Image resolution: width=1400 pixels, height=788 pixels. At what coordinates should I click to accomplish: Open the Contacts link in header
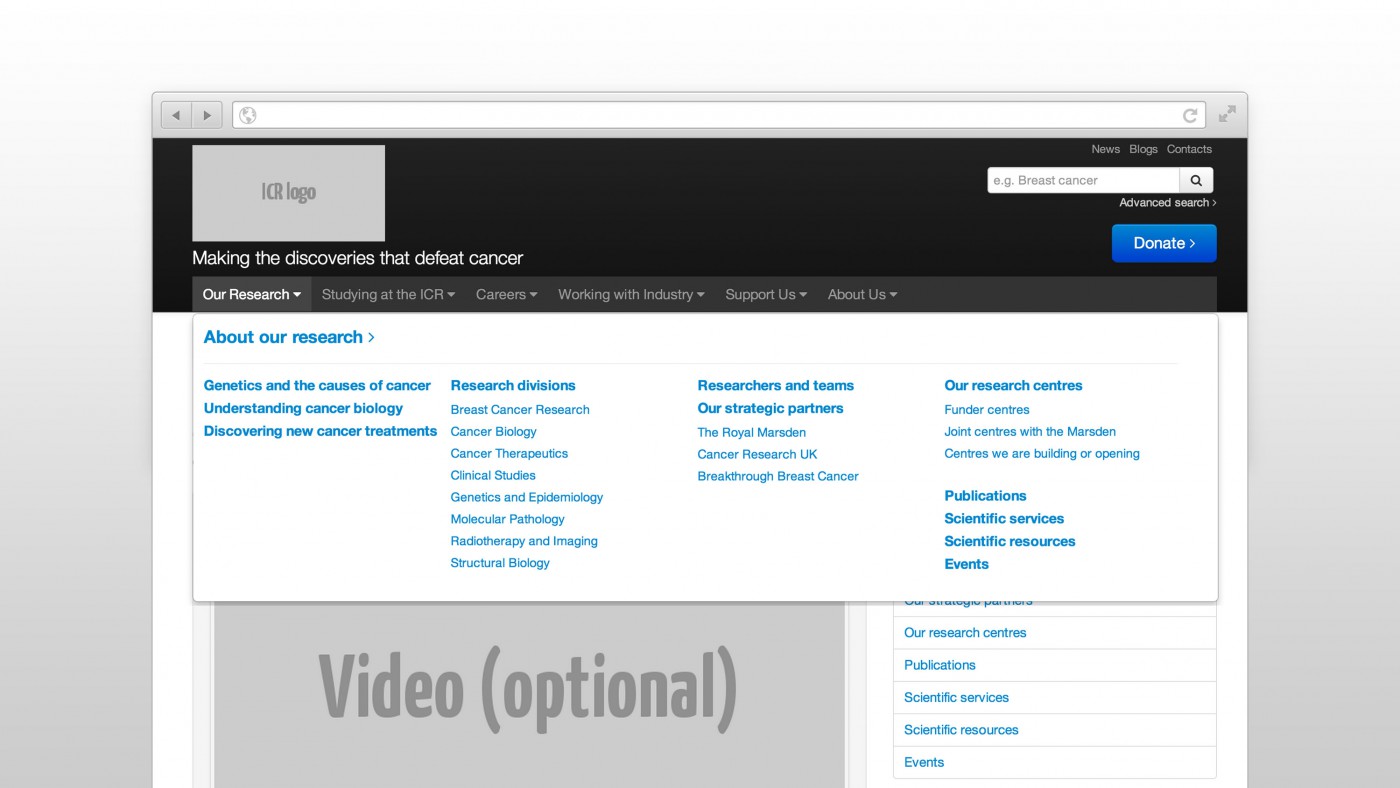[x=1189, y=149]
